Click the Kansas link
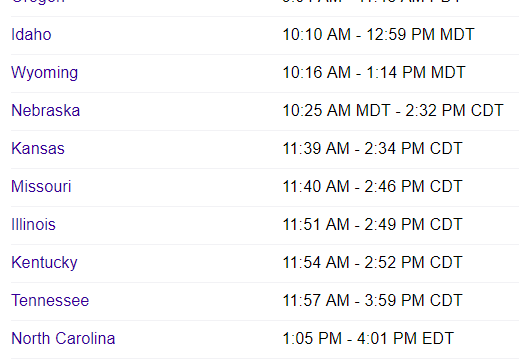 (x=38, y=149)
